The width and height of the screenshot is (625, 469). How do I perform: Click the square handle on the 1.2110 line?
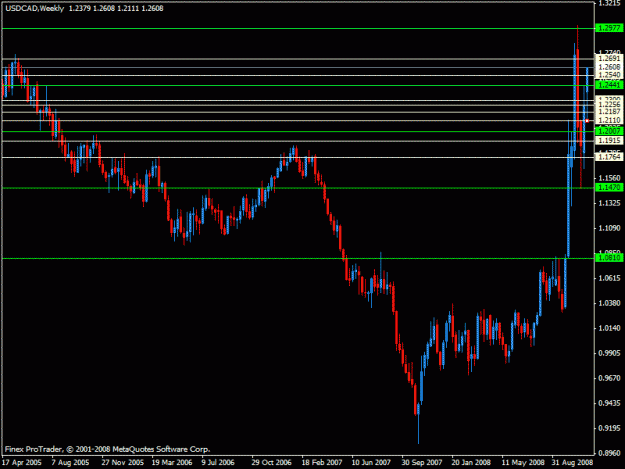pos(587,121)
